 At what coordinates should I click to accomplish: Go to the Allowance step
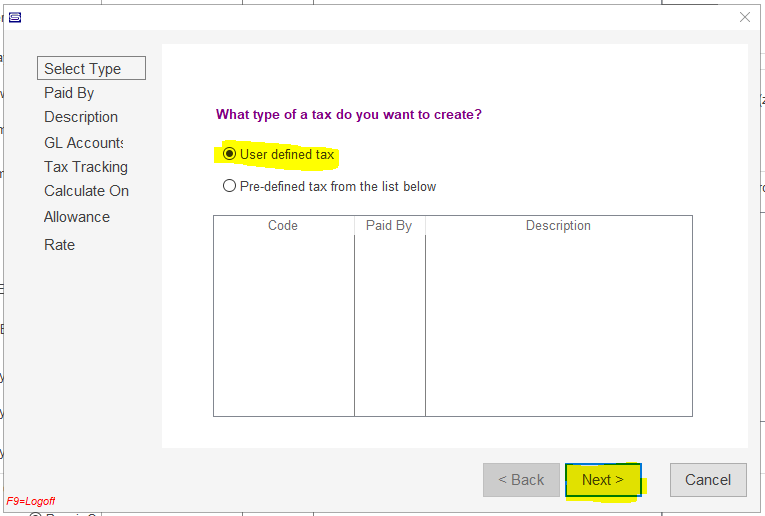77,217
